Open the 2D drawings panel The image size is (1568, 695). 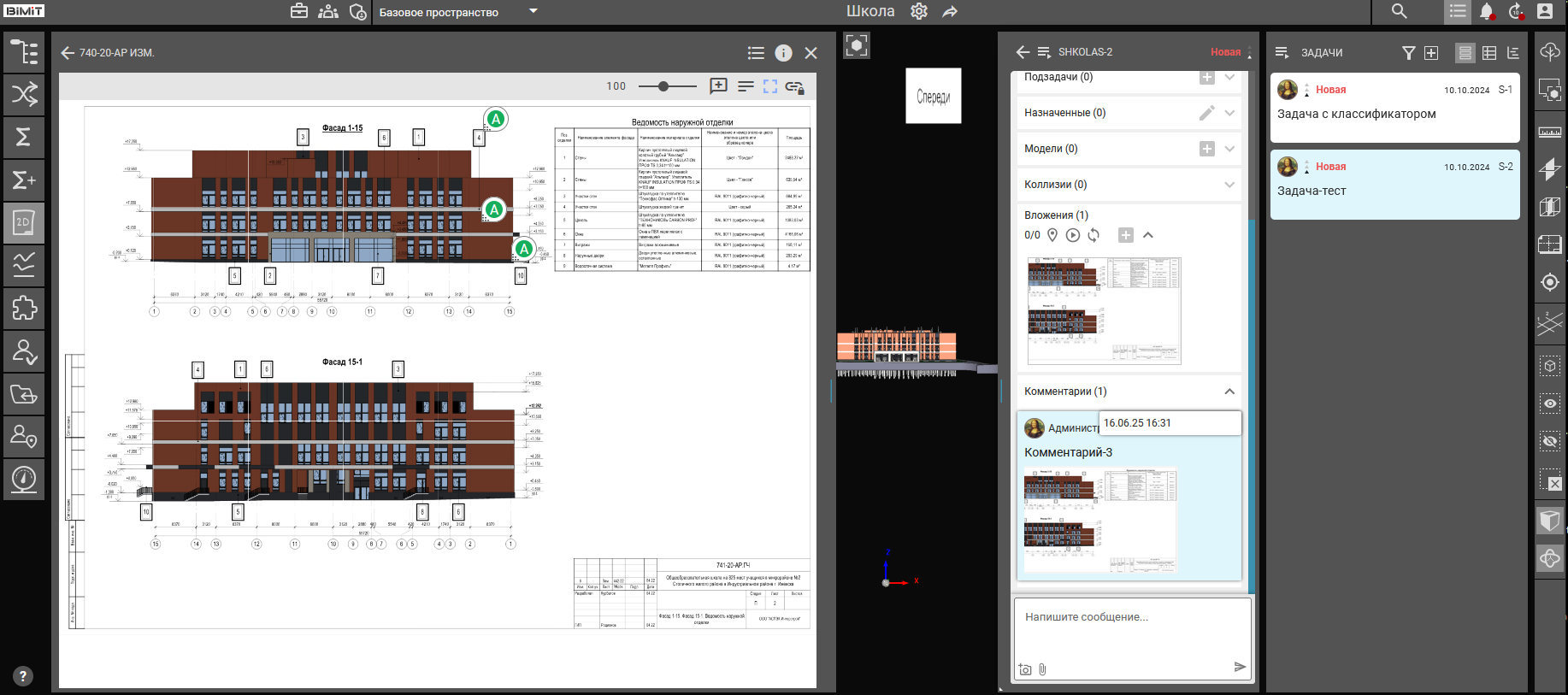[24, 222]
